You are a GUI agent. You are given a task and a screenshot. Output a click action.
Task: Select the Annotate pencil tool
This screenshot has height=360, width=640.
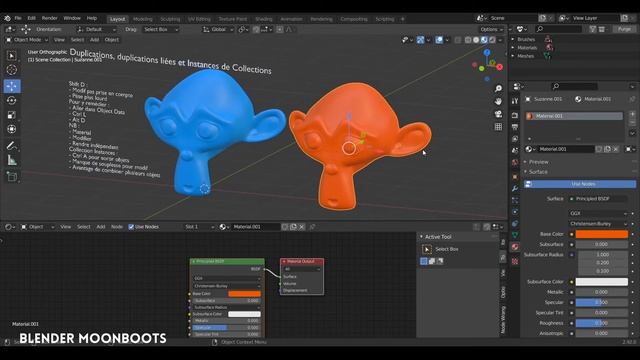12,146
